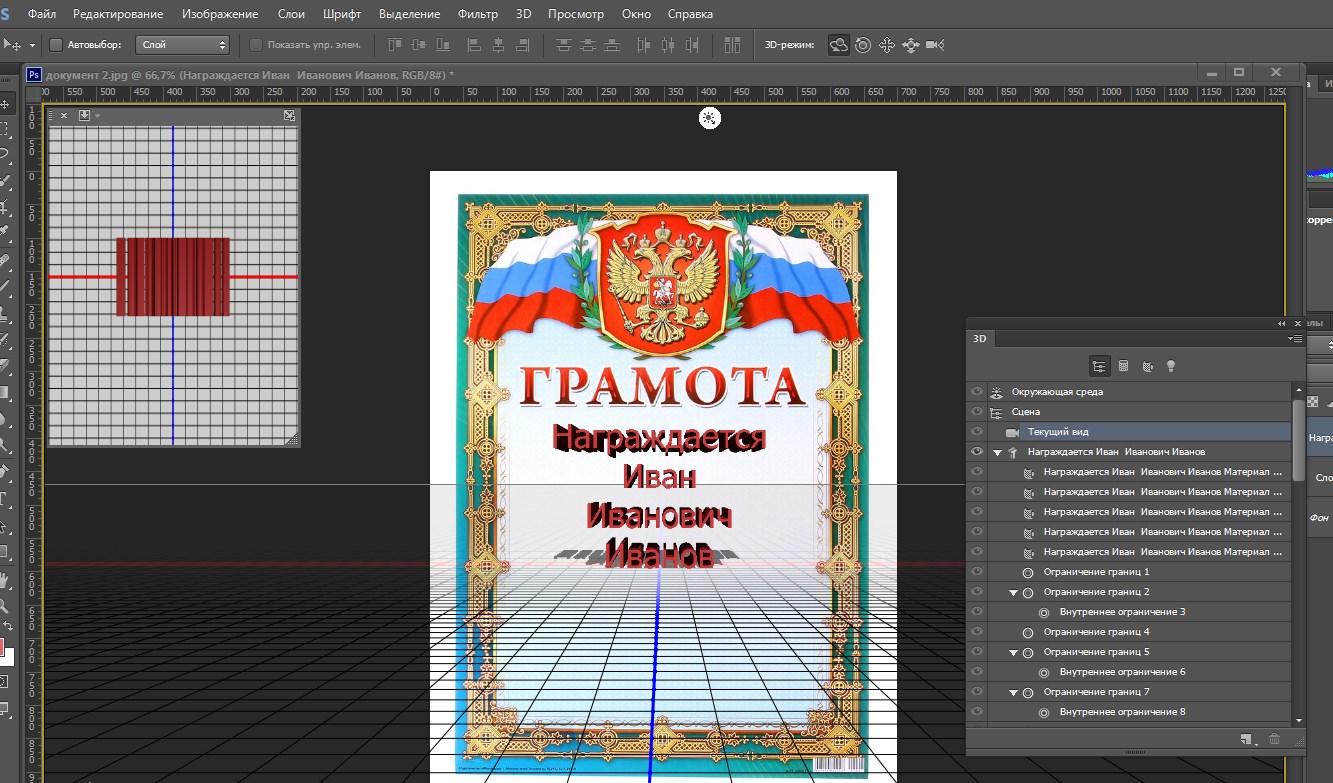Open the 3D menu in the menu bar
The image size is (1333, 783).
(524, 14)
